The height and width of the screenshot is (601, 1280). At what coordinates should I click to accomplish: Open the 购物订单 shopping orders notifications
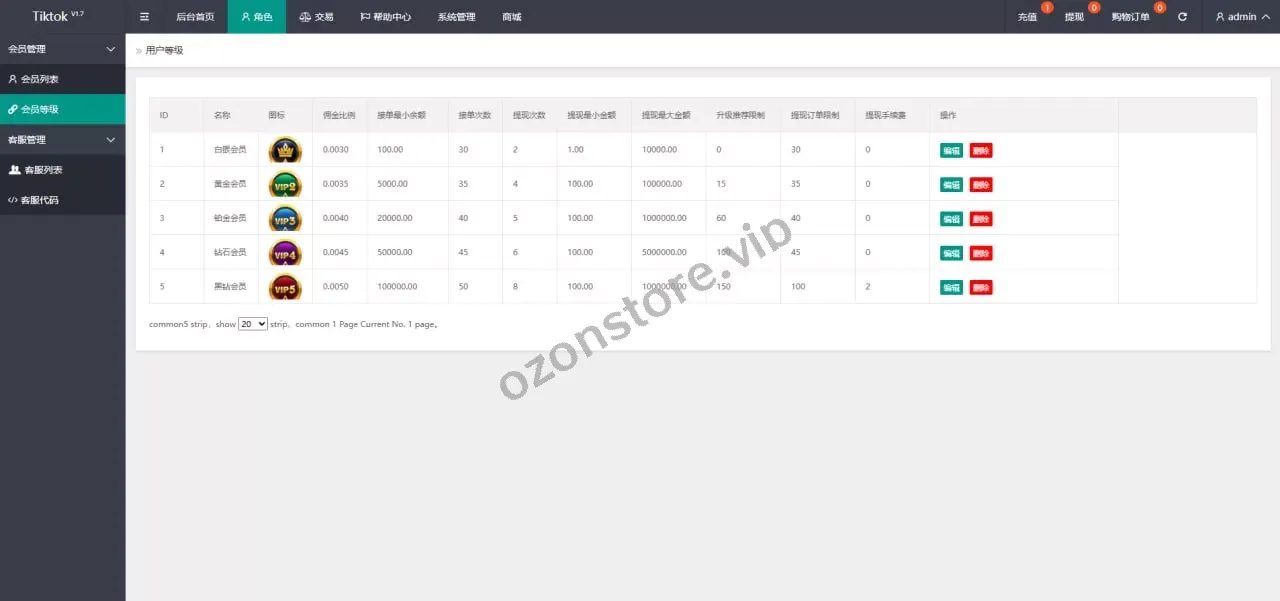(x=1130, y=17)
